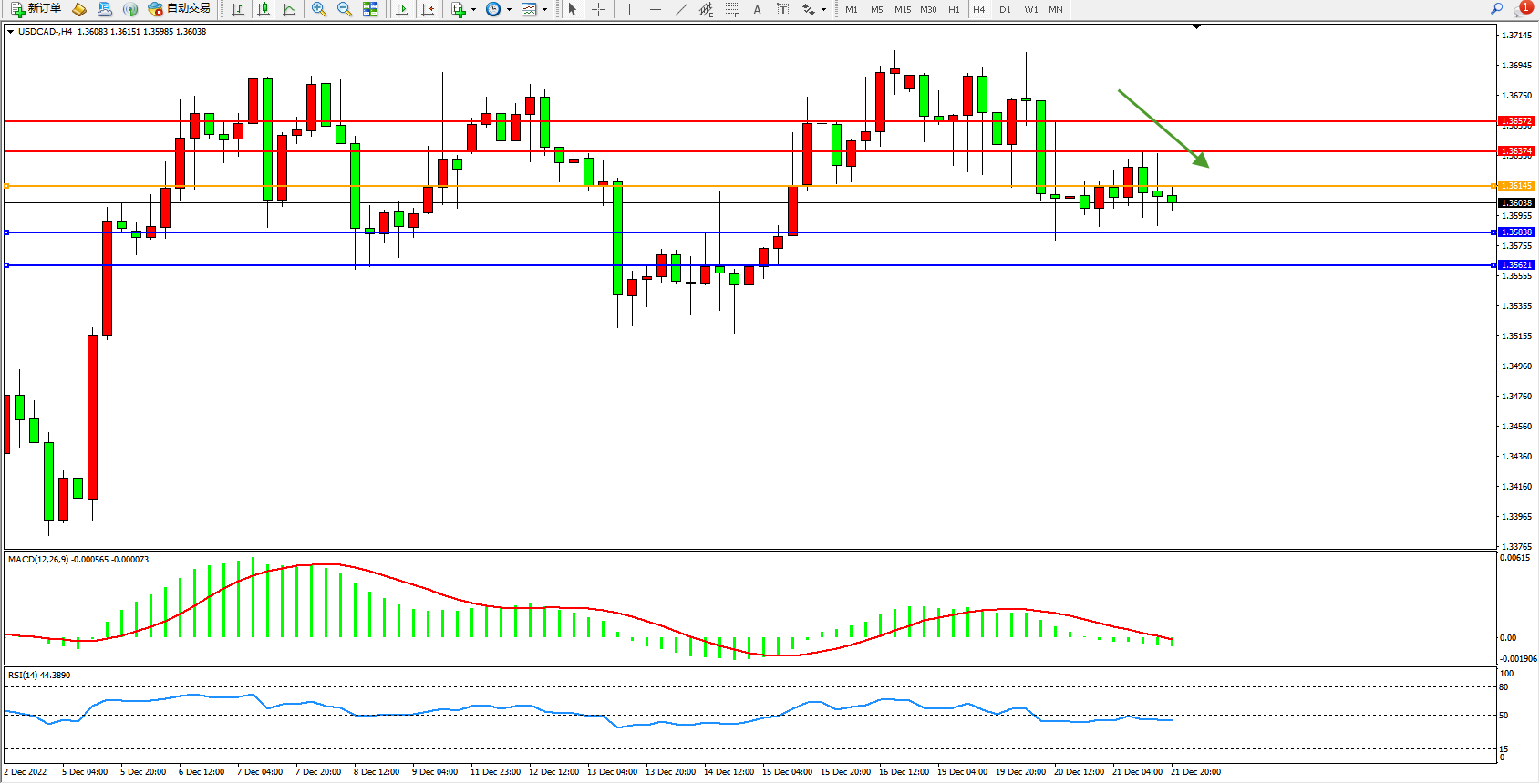Open the indicators list dropdown arrow

pyautogui.click(x=473, y=10)
